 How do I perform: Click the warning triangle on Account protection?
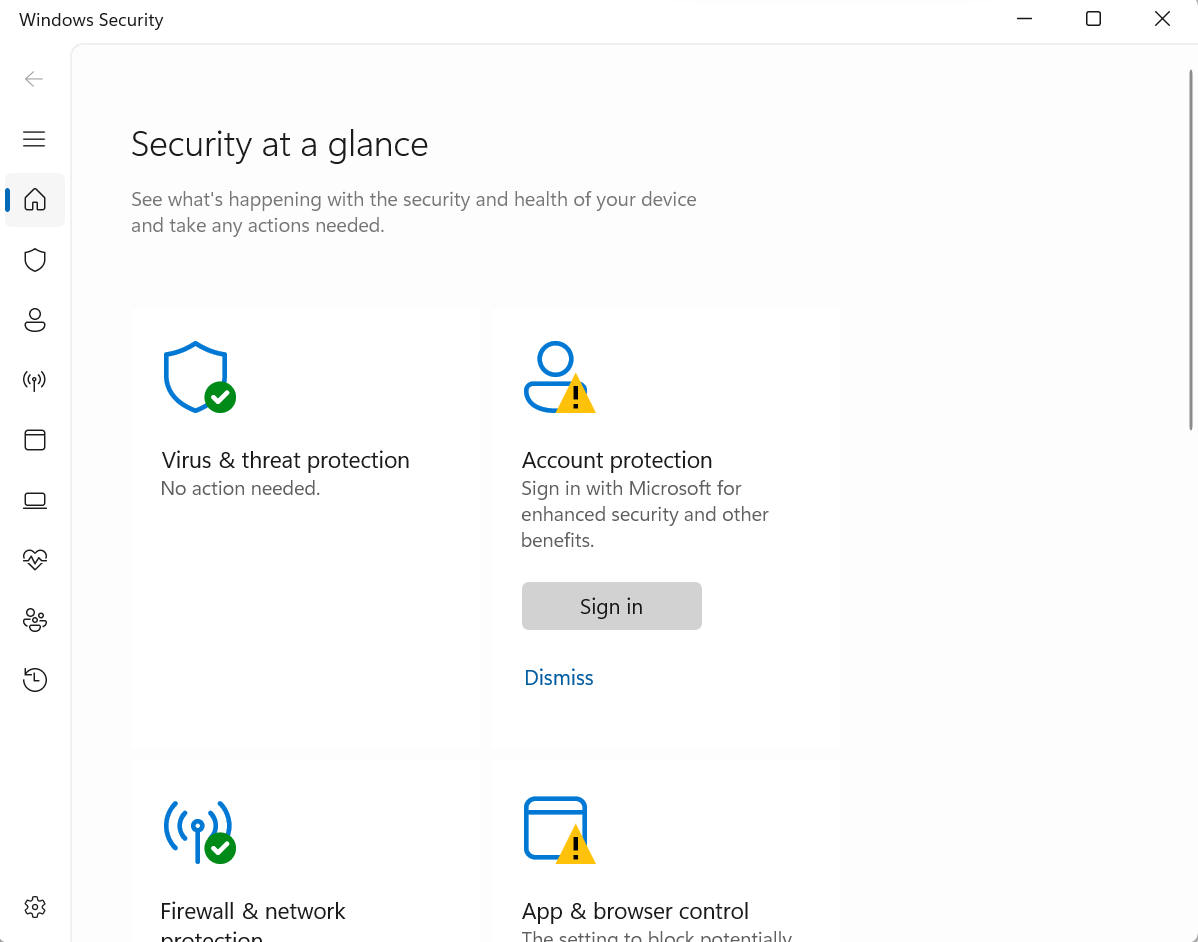pyautogui.click(x=578, y=397)
